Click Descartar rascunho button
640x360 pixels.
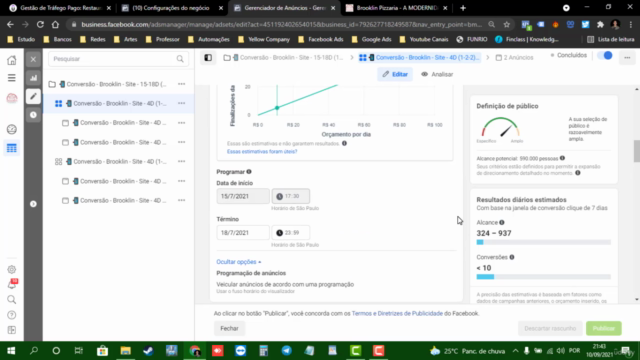click(x=550, y=328)
